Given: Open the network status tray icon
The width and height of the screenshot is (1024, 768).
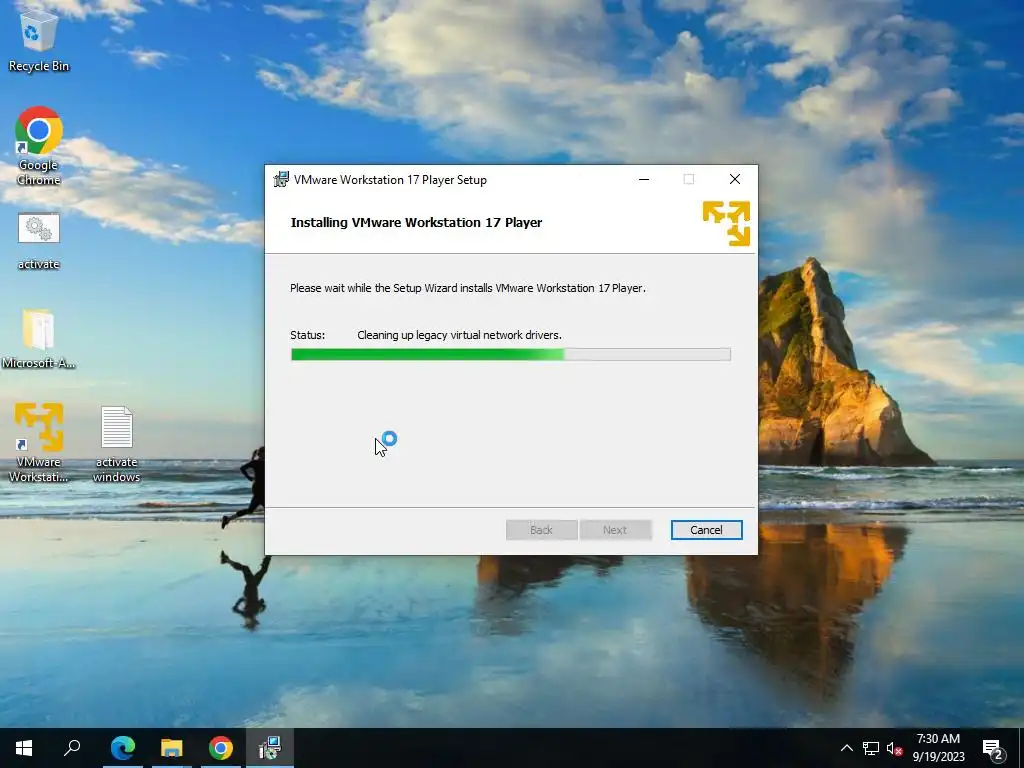Looking at the screenshot, I should (x=871, y=748).
